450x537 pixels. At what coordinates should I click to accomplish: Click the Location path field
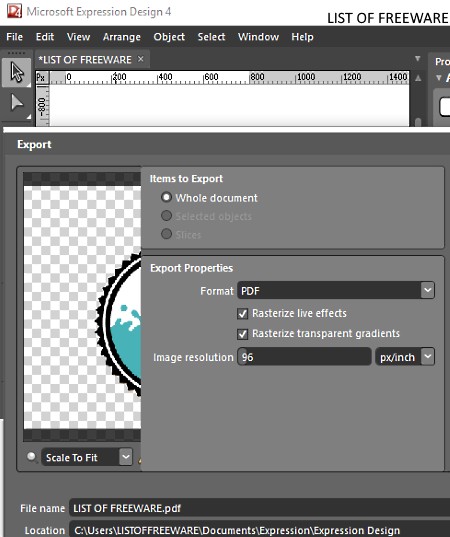point(260,530)
